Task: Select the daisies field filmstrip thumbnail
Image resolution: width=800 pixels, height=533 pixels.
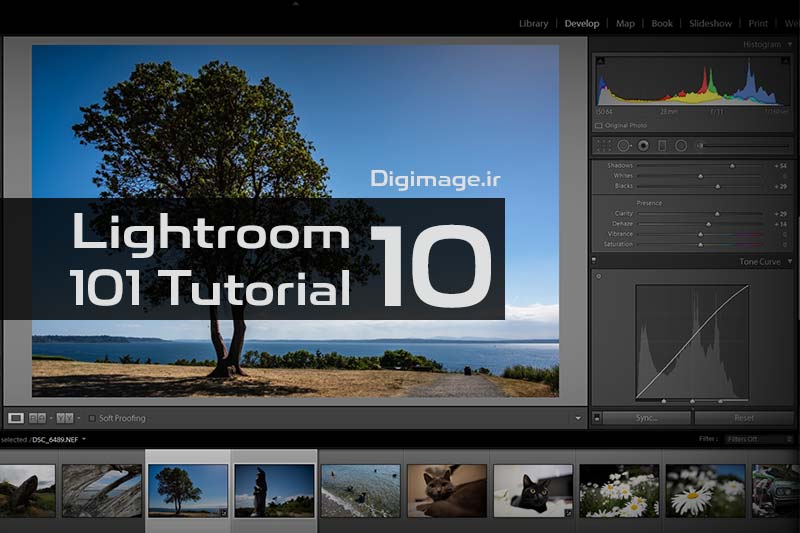Action: (619, 491)
